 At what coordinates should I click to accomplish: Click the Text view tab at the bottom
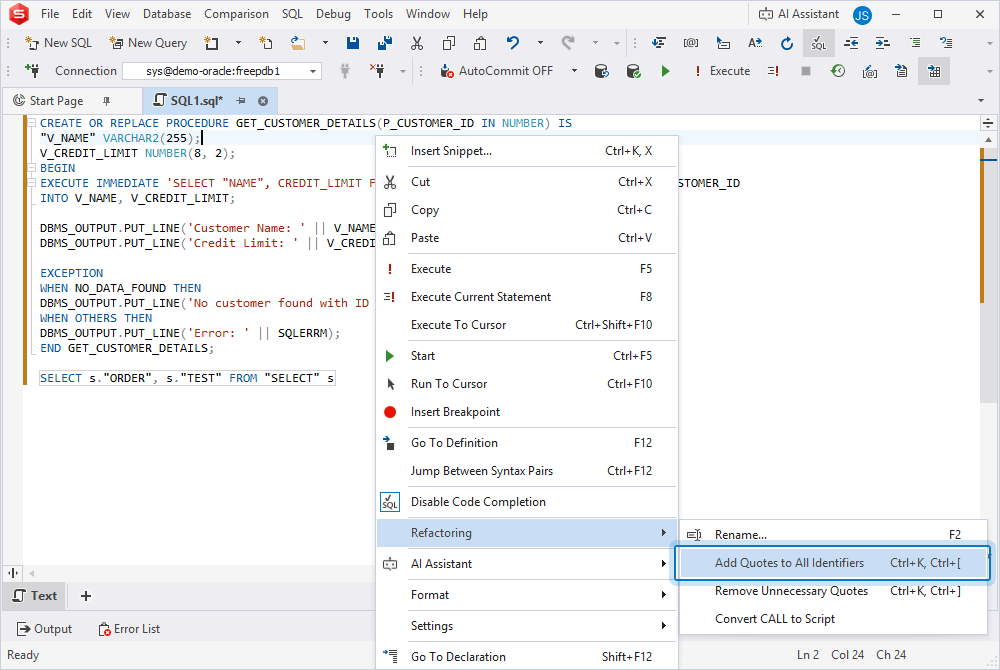34,595
